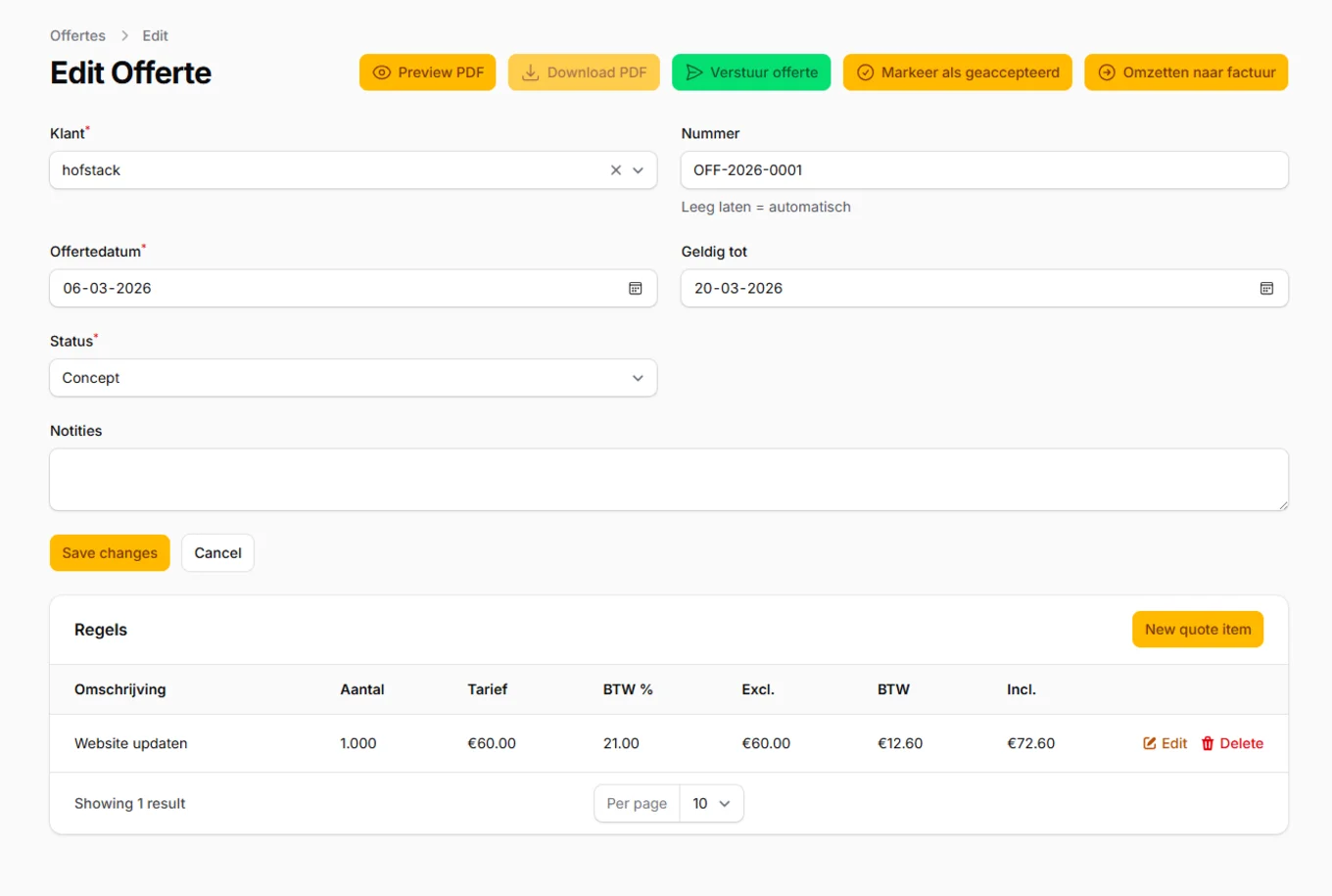Click the checkmark icon on Markeer als geaccepteerd
Screen dimensions: 1332x896
(865, 72)
